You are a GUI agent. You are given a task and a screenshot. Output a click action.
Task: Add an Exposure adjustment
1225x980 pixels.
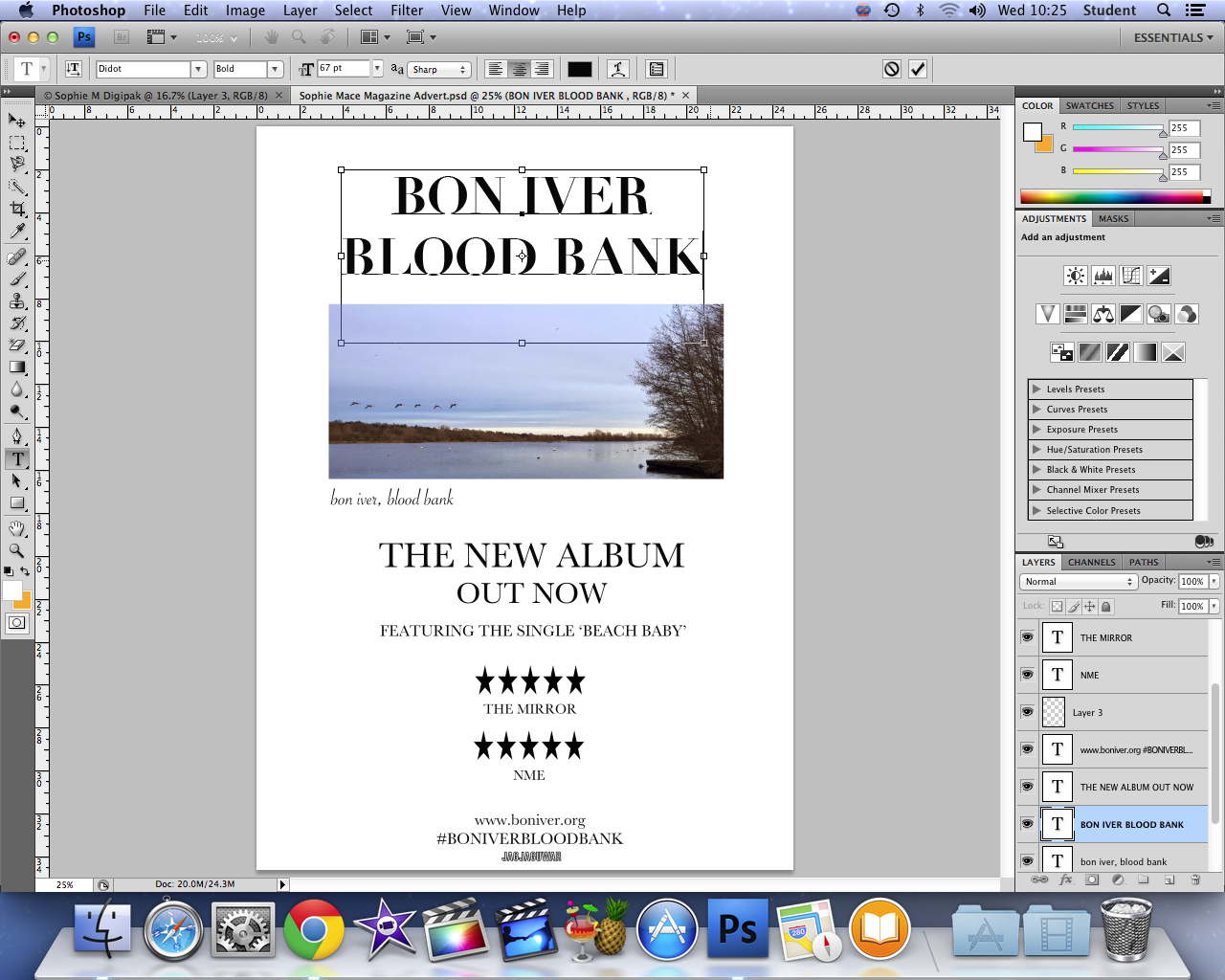1159,276
